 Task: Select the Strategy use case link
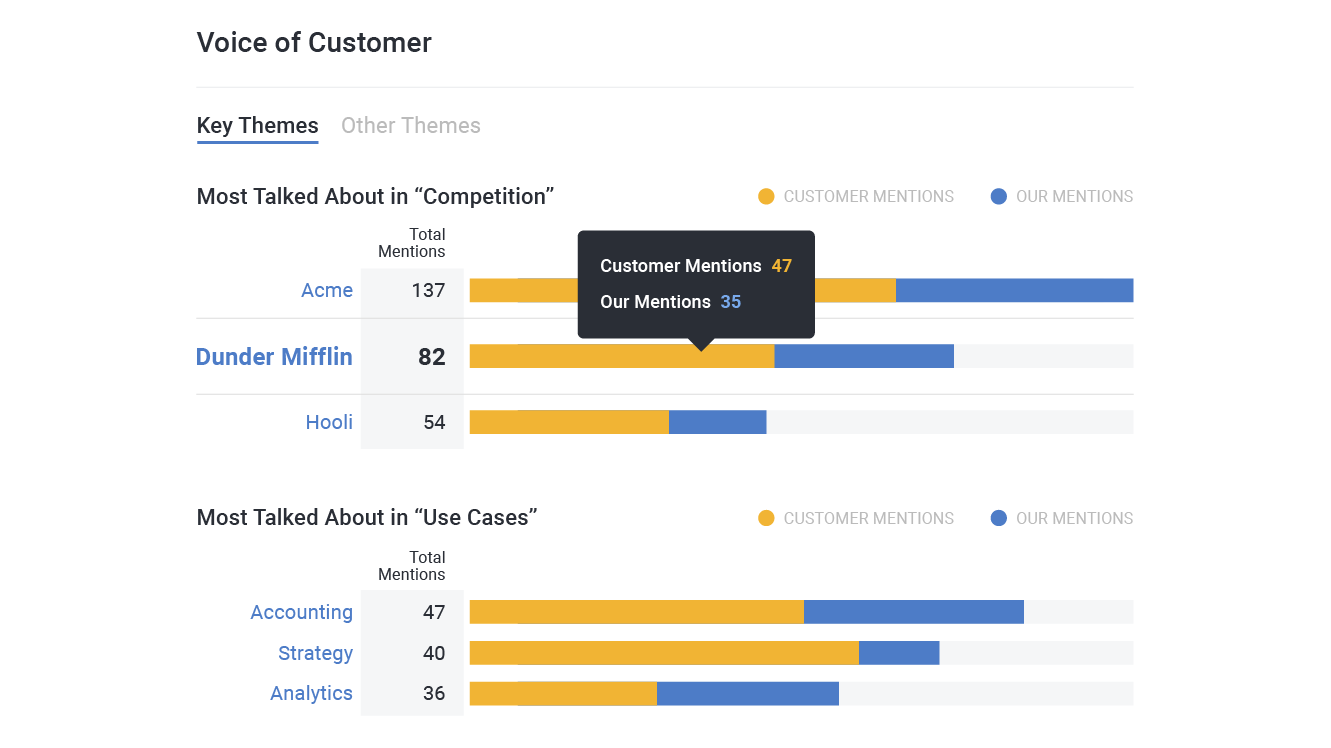(x=315, y=654)
